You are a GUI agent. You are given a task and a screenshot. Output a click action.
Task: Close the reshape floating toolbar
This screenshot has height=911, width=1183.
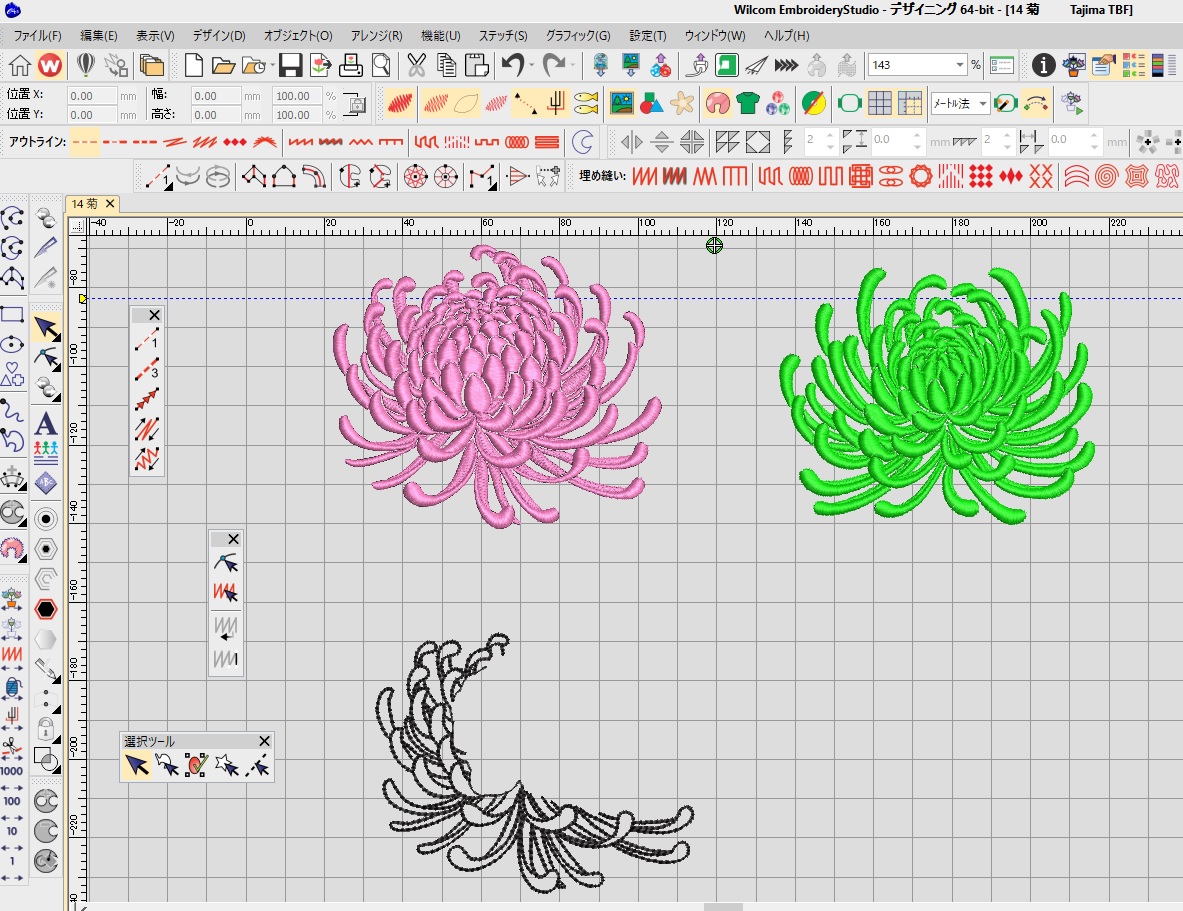point(233,539)
